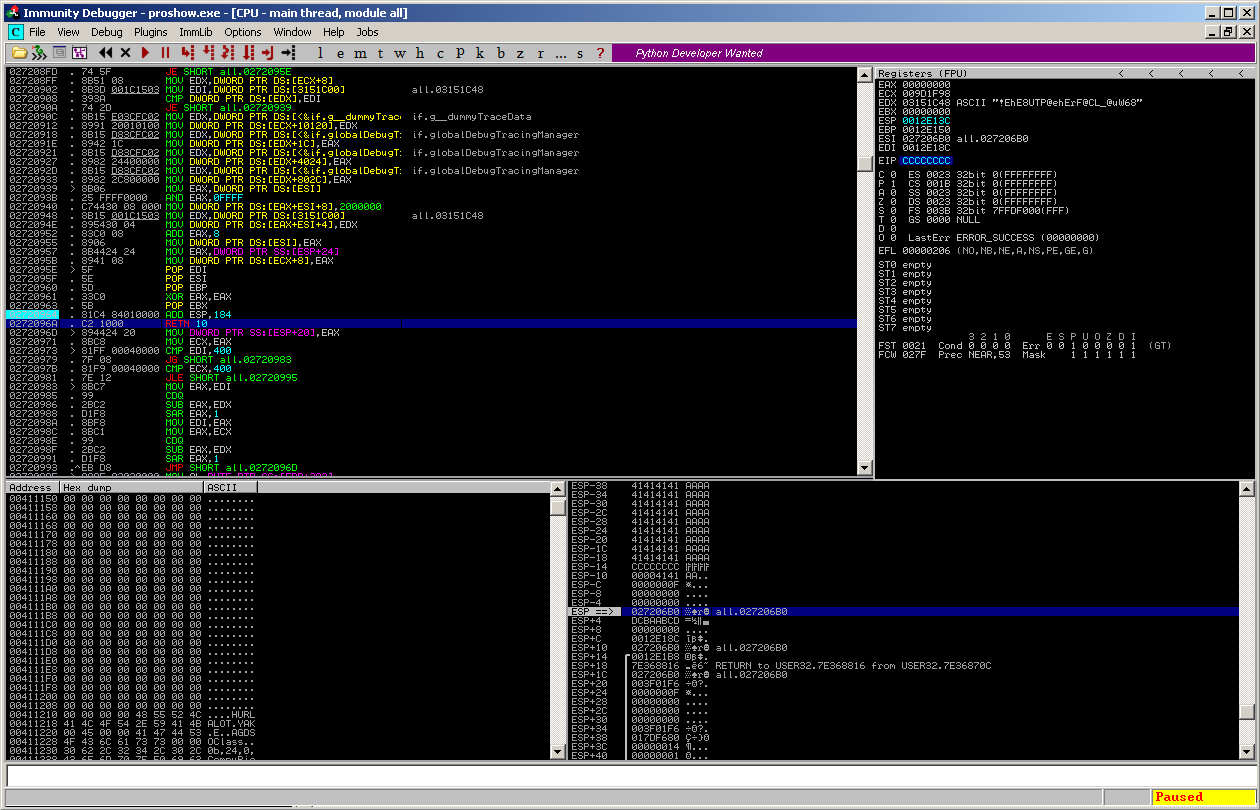Click the Hex dump column header
This screenshot has width=1260, height=810.
(x=131, y=487)
